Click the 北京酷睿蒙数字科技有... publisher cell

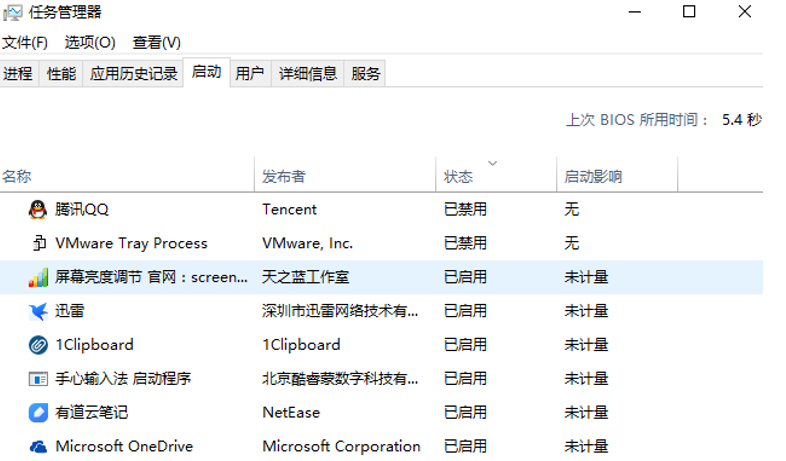pos(340,379)
